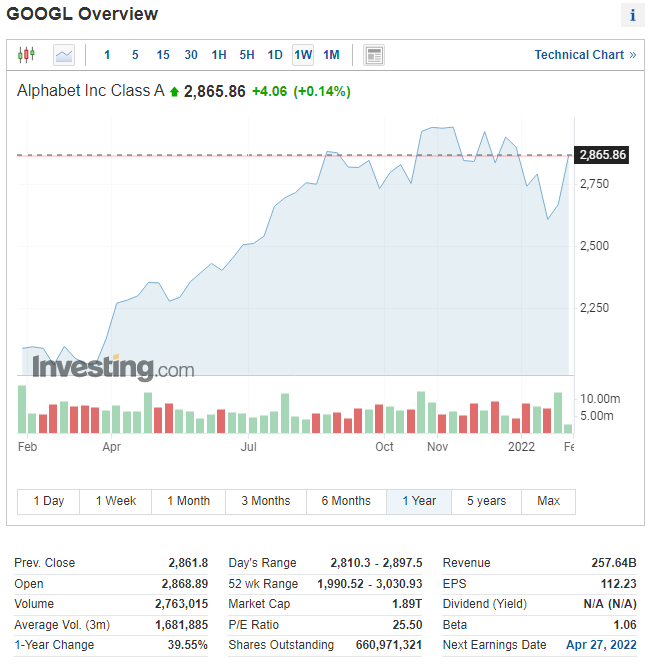This screenshot has height=669, width=654.
Task: Choose the 5H interval
Action: coord(247,55)
